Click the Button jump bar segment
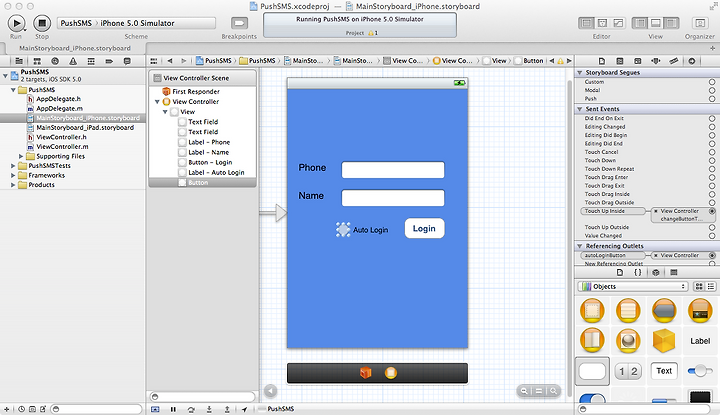The image size is (720, 415). coord(529,61)
